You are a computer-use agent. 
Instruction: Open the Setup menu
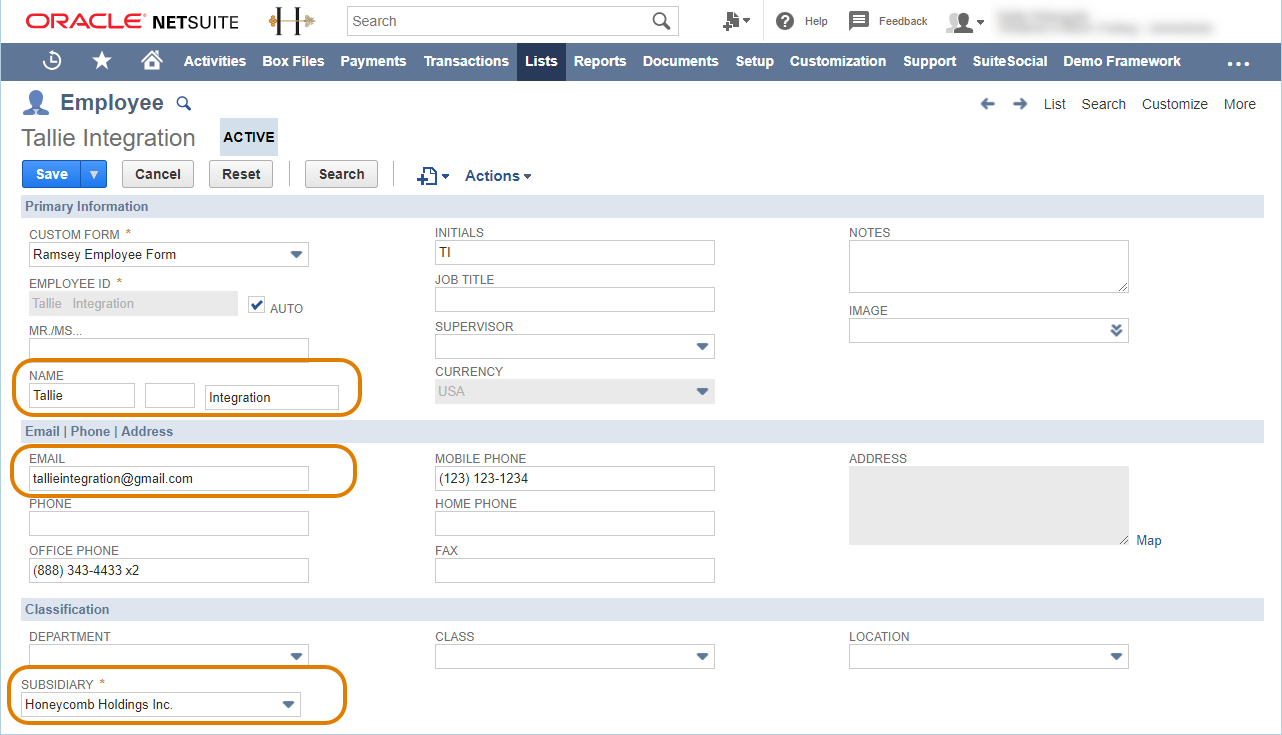click(x=755, y=61)
